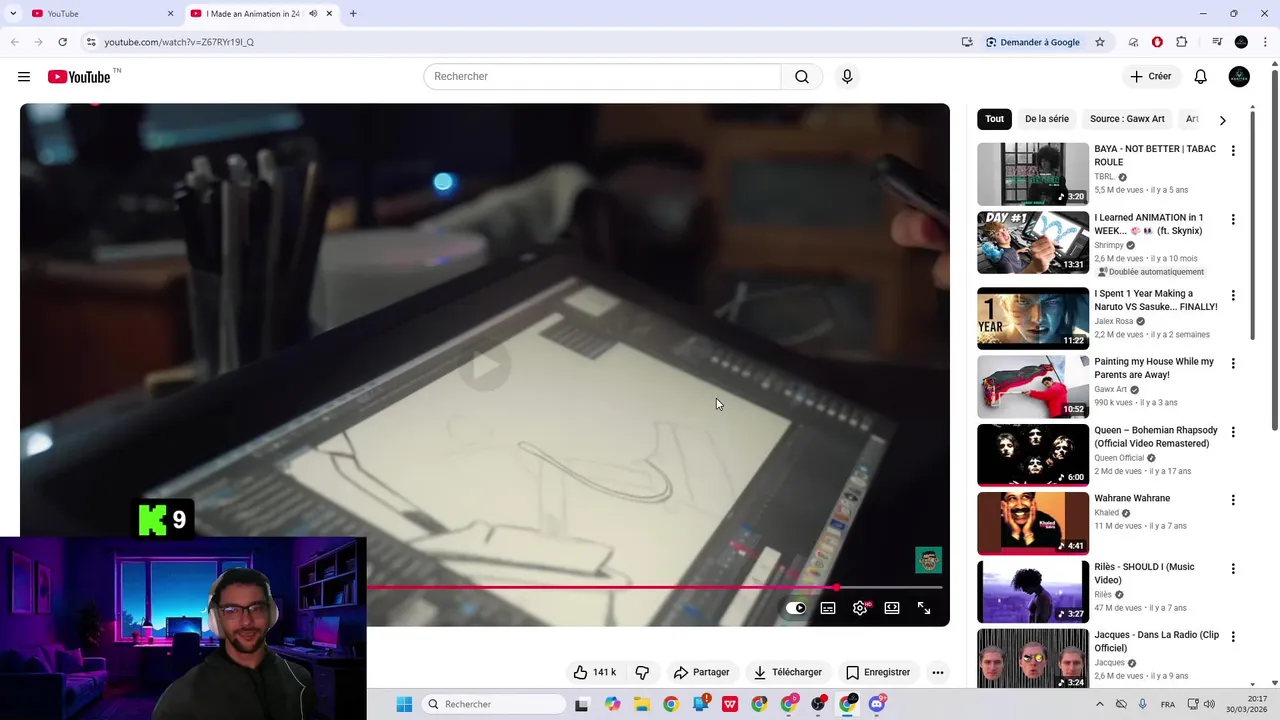Open the Queen Bohemian Rhapsody thumbnail
This screenshot has height=720, width=1280.
[x=1033, y=455]
